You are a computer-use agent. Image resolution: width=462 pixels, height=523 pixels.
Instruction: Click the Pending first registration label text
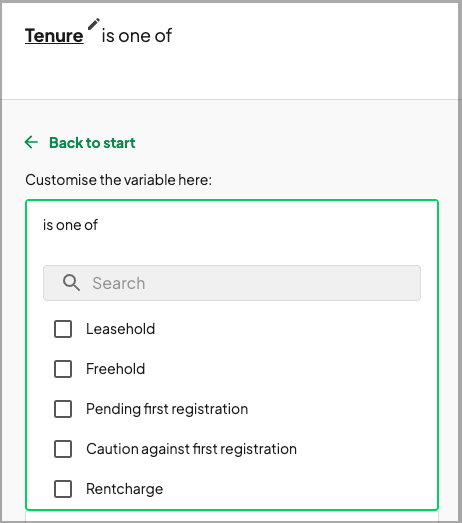167,409
